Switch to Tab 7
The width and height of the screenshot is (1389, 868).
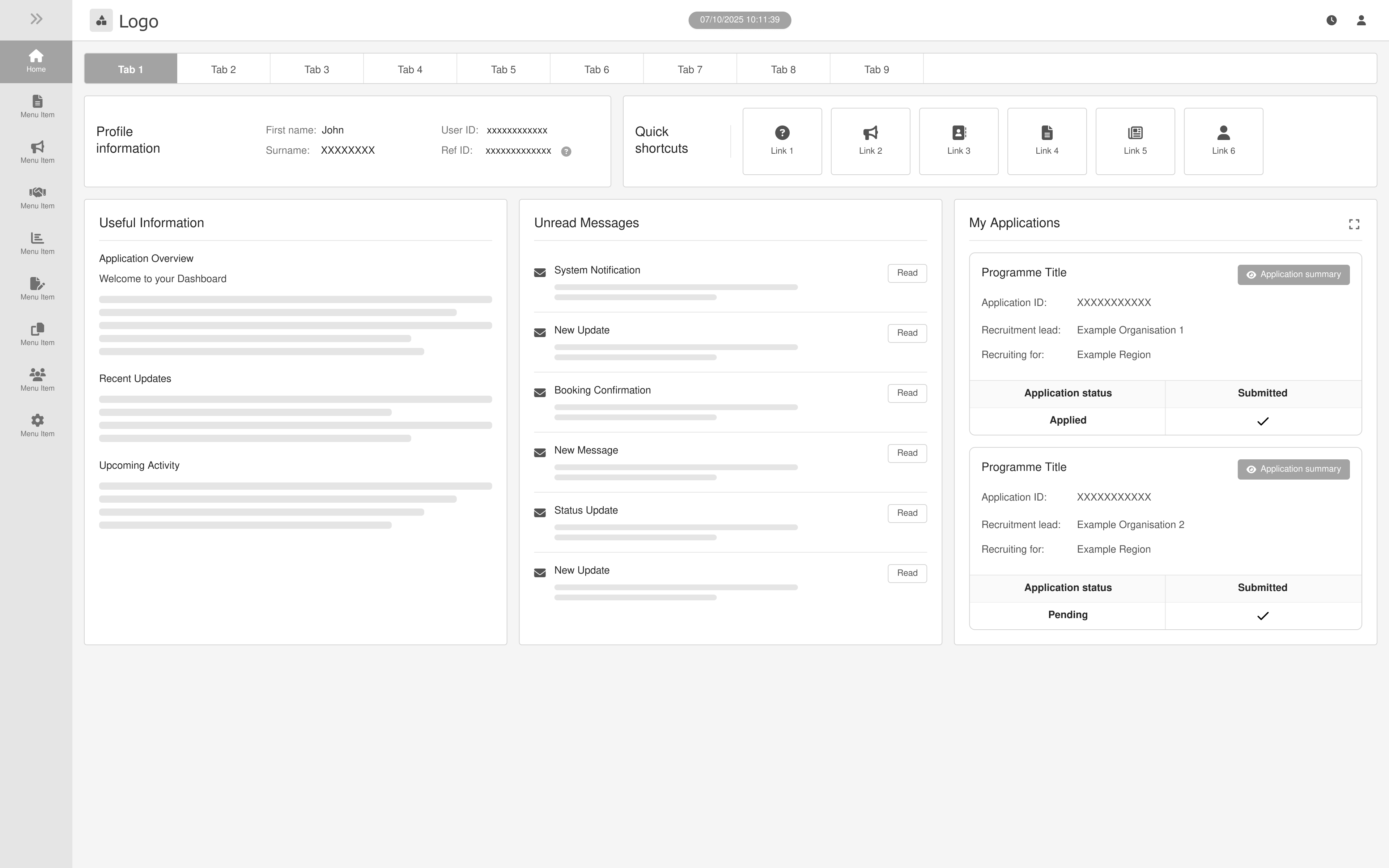tap(690, 69)
